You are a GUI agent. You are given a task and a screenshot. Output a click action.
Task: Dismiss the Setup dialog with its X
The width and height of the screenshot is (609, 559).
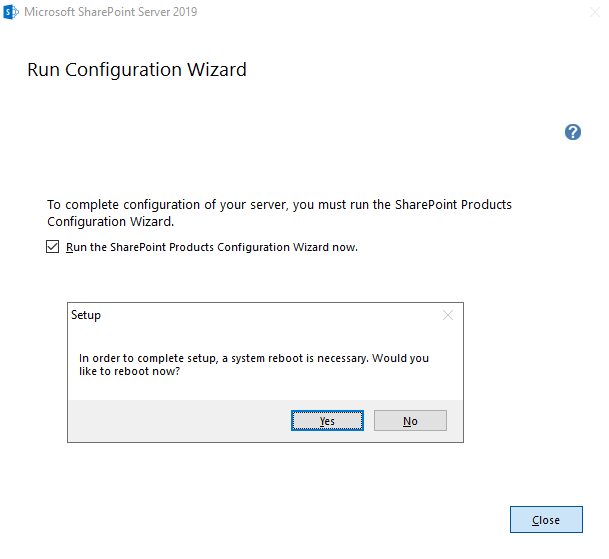pyautogui.click(x=447, y=315)
